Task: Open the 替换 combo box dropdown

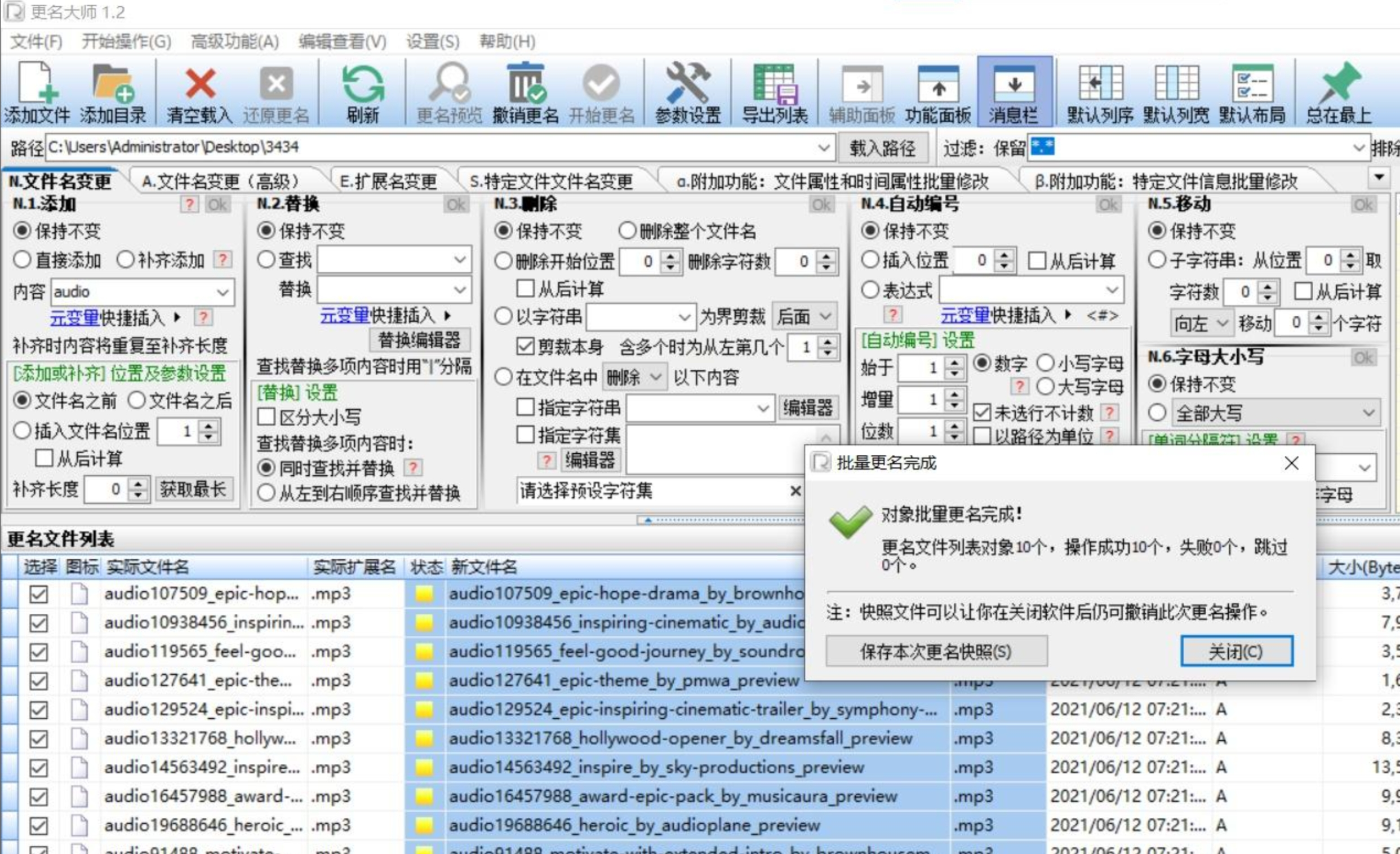Action: 460,290
